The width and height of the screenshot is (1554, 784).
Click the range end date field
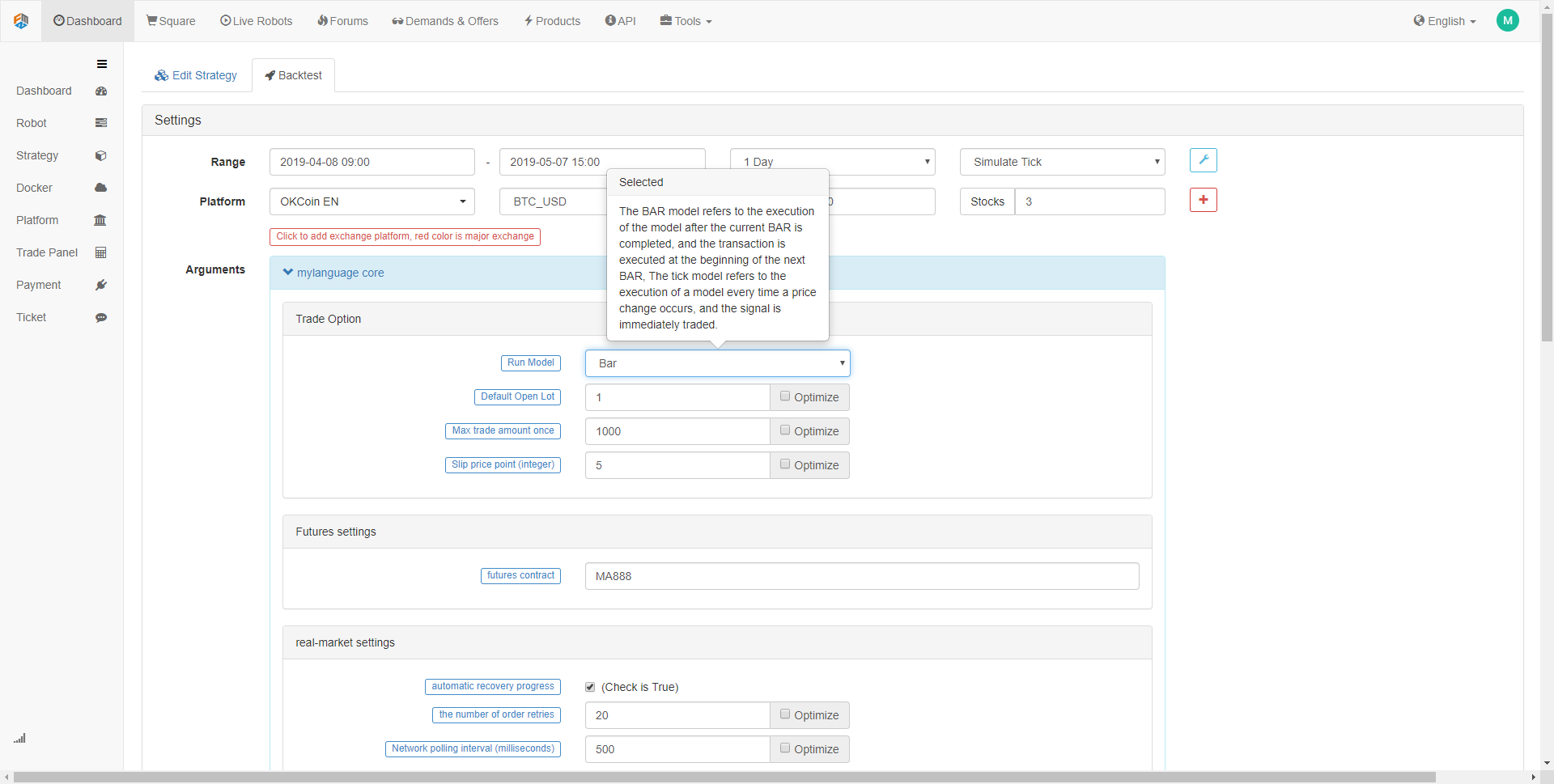(x=602, y=162)
